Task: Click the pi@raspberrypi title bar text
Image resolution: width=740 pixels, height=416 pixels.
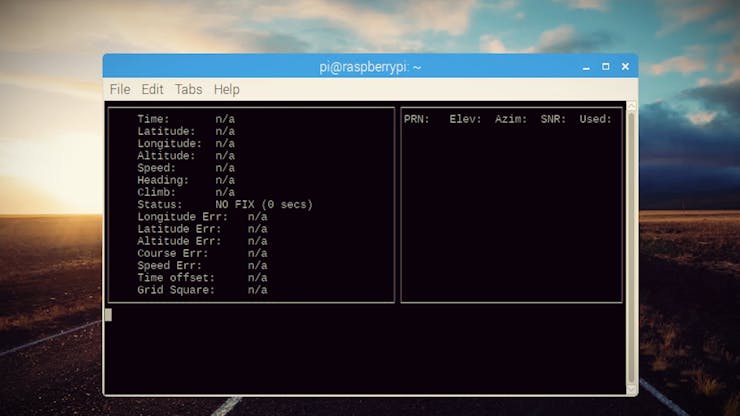Action: (x=370, y=67)
